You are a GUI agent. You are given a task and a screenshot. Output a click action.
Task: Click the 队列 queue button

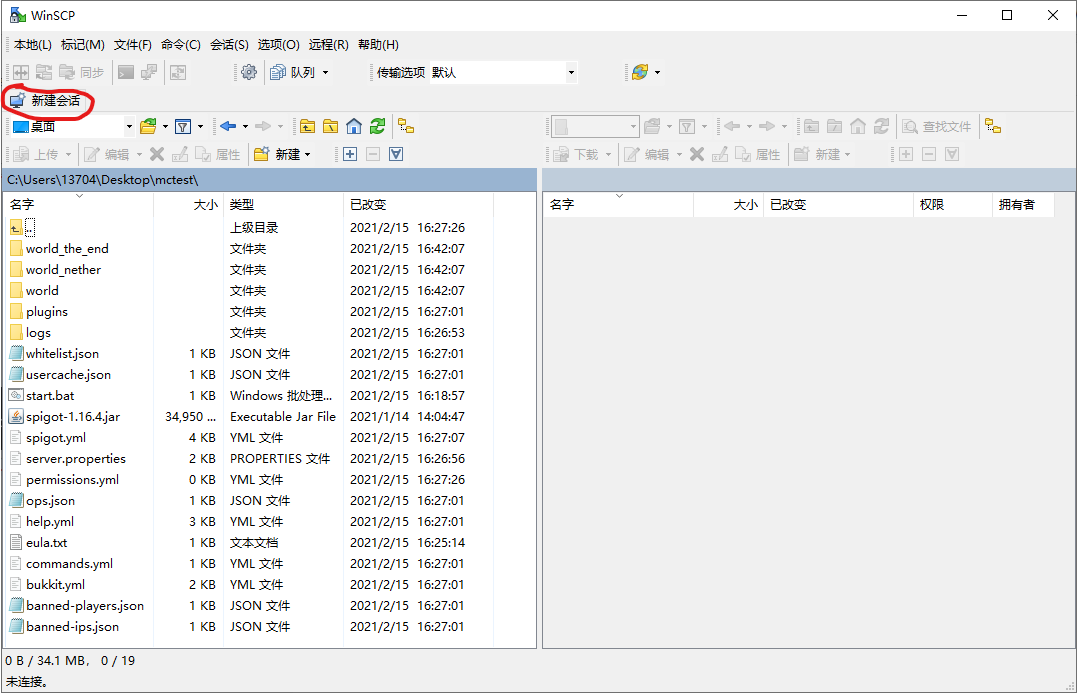(x=293, y=72)
